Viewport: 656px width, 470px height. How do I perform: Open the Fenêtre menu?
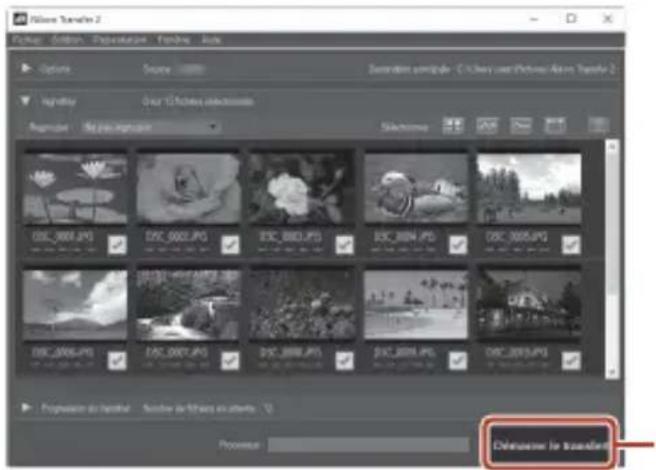point(174,40)
